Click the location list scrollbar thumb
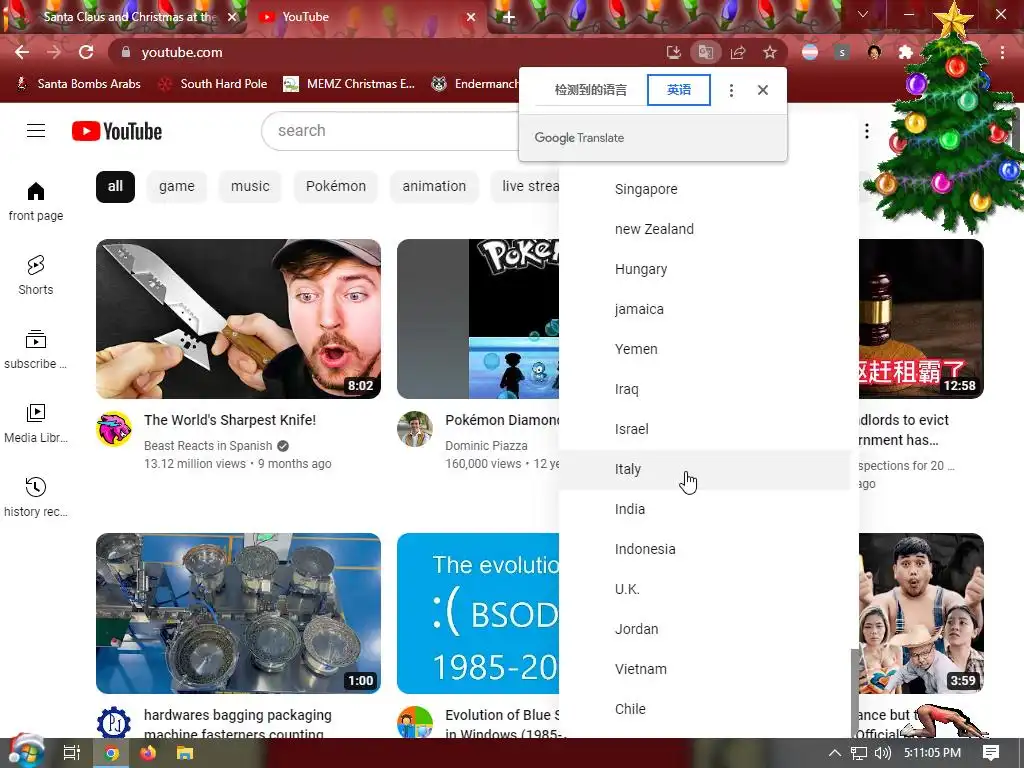Screen dimensions: 1024x768 click(x=854, y=692)
